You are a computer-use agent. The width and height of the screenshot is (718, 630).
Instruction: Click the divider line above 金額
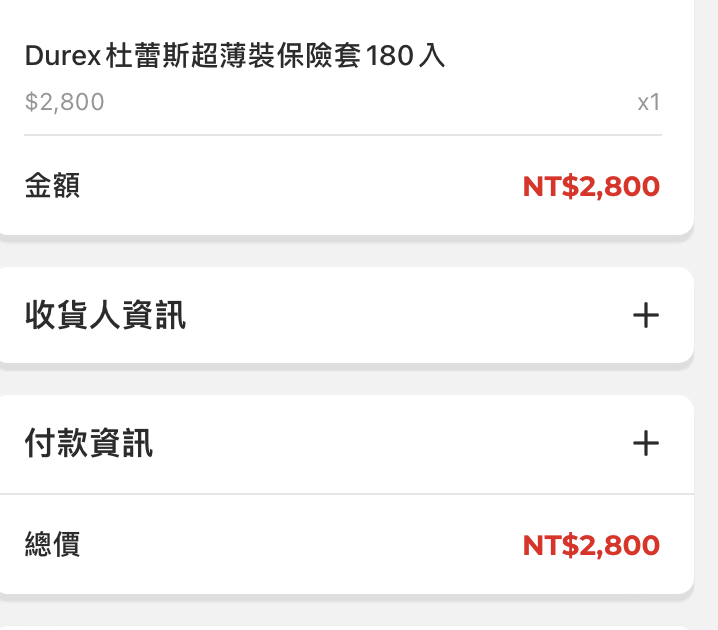(x=343, y=135)
